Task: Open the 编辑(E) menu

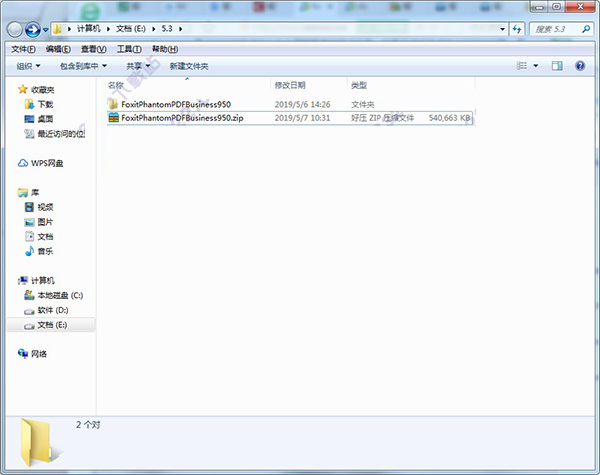Action: click(x=58, y=49)
